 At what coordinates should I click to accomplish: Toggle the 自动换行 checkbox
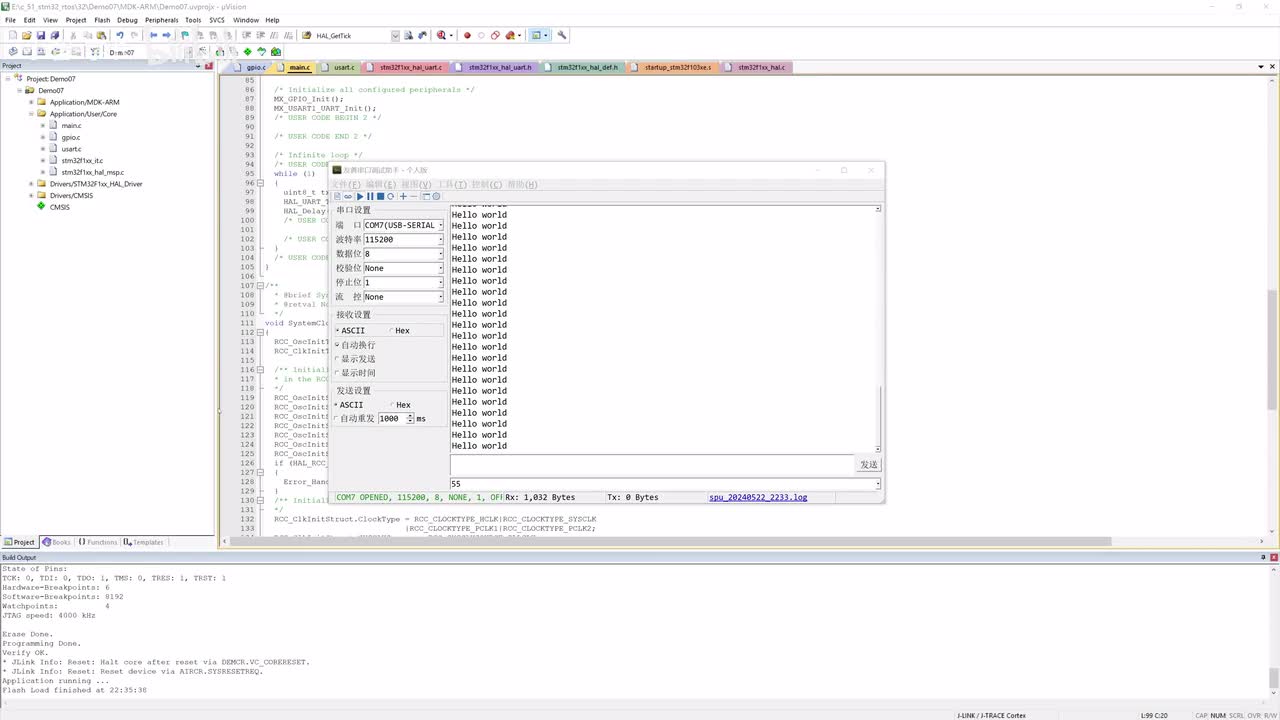[356, 345]
